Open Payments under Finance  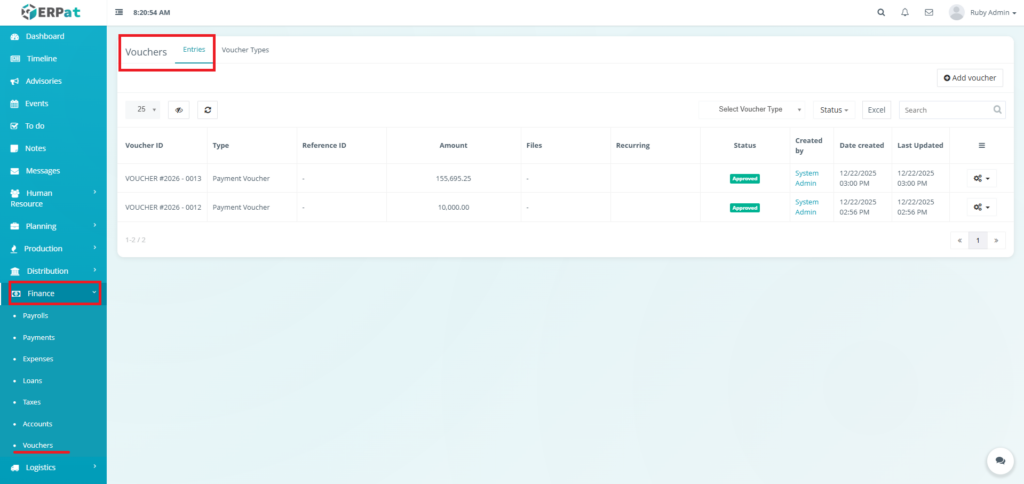coord(39,338)
